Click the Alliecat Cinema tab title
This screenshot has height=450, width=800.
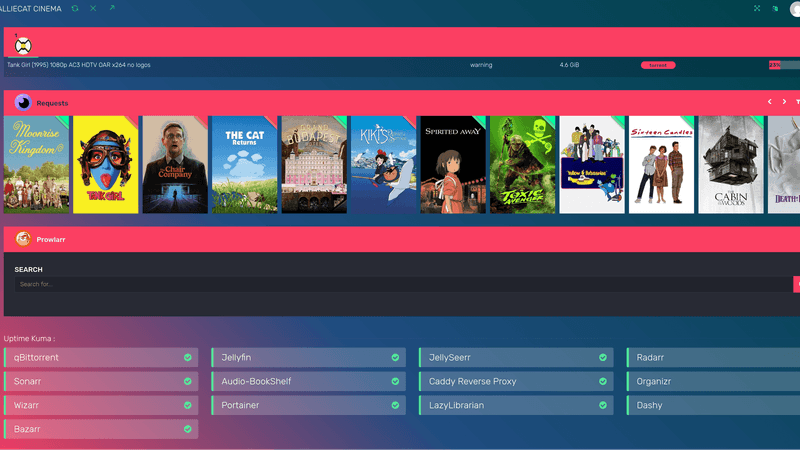pos(31,9)
